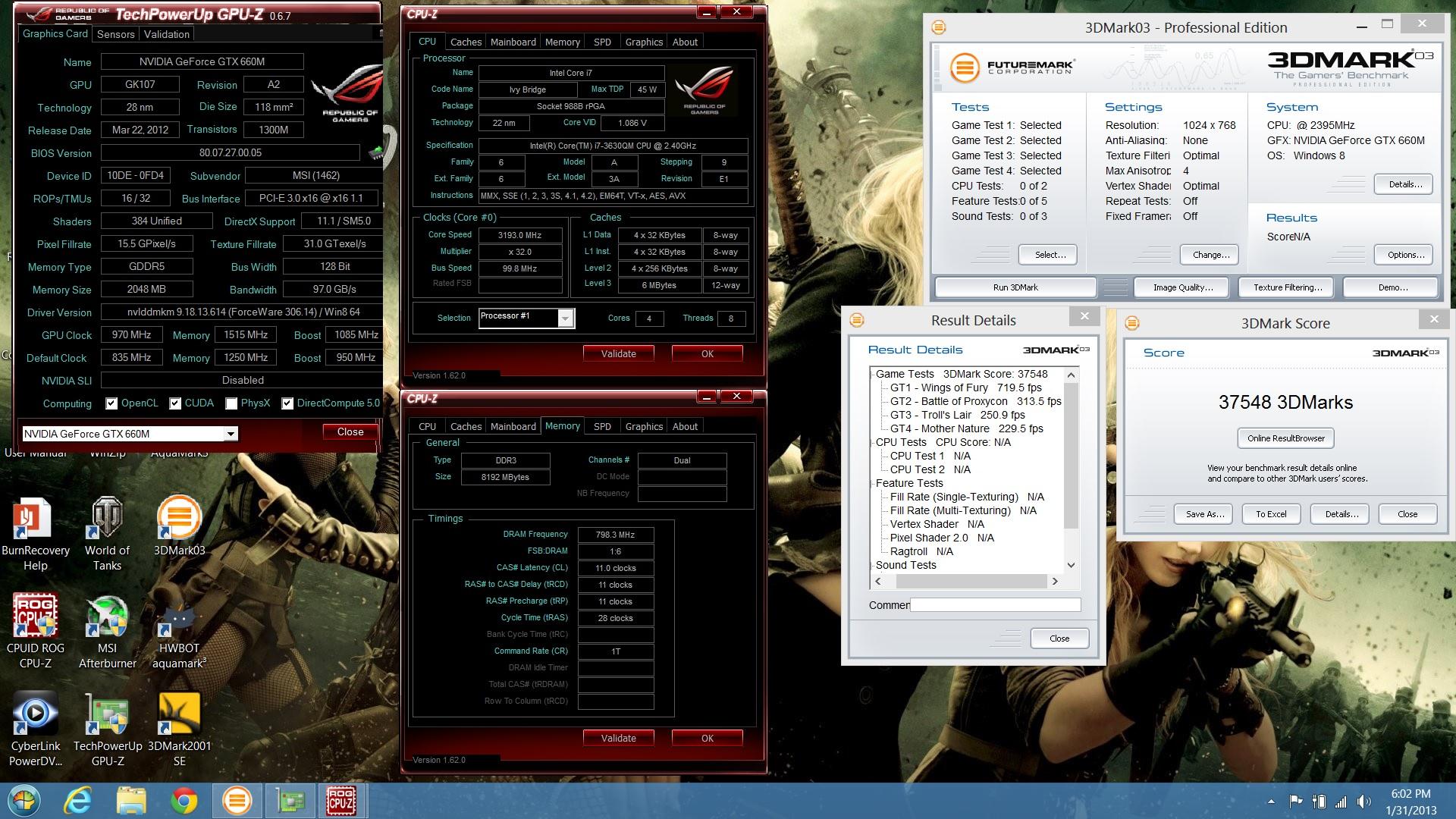1456x819 pixels.
Task: Switch to the Validation tab in GPU-Z
Action: [x=167, y=34]
